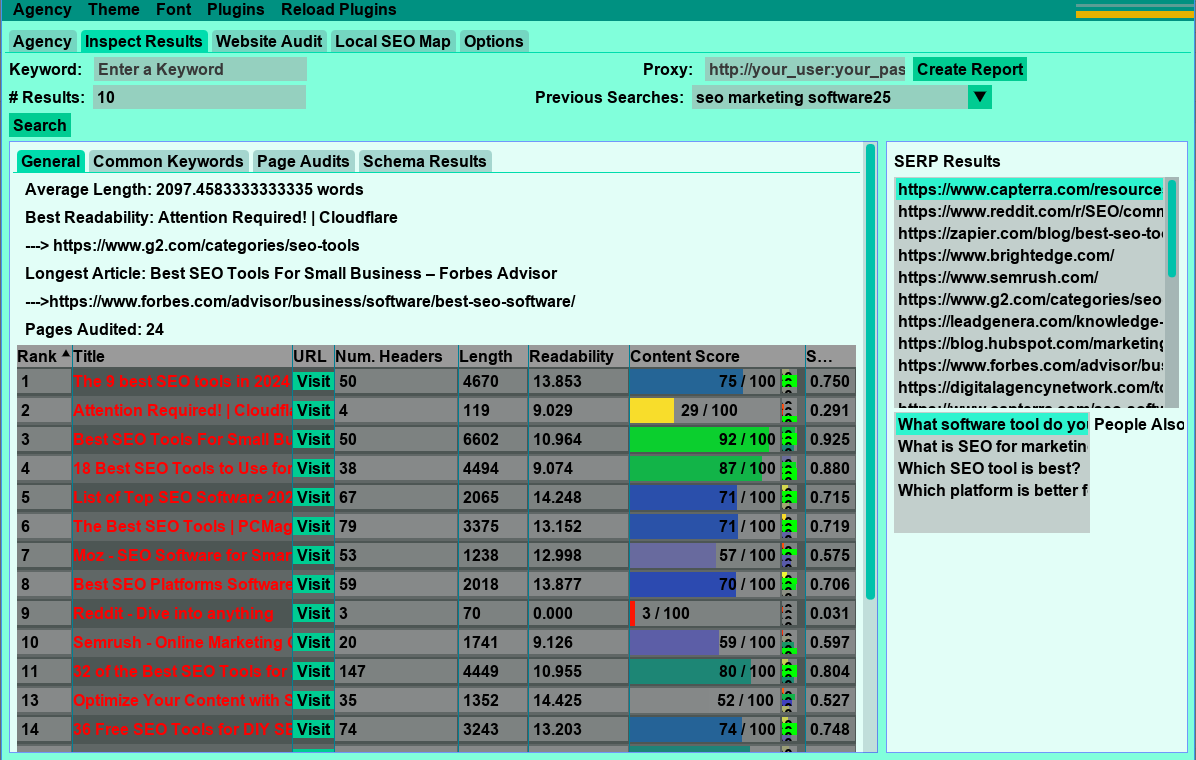Click the SERP Results list scrollbar
The image size is (1196, 760).
[x=1172, y=228]
